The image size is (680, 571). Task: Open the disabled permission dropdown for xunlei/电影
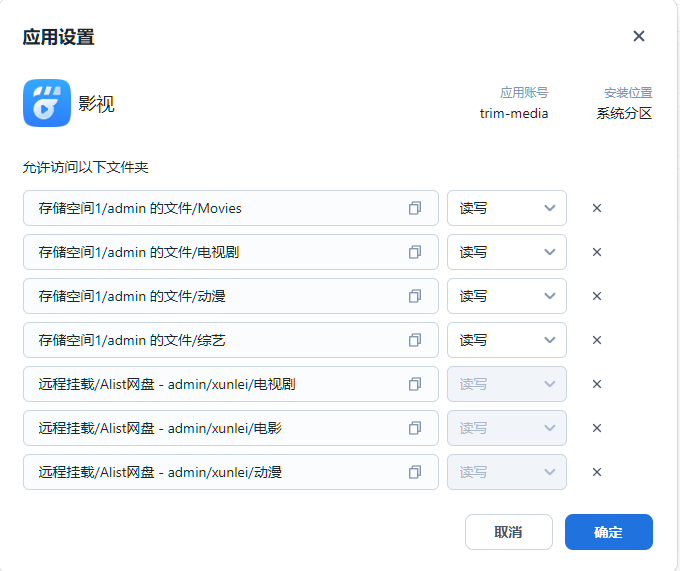click(507, 428)
